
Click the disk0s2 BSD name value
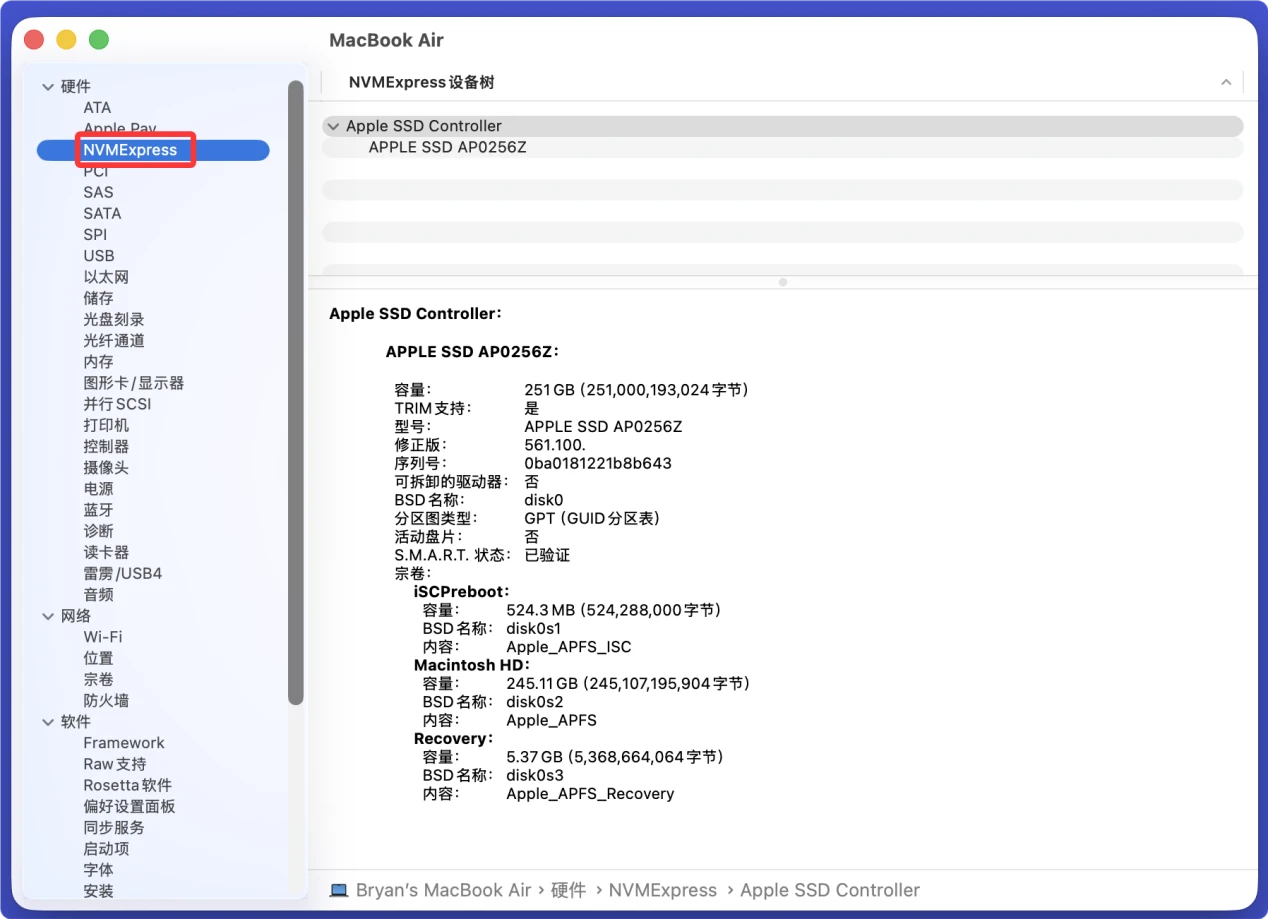pyautogui.click(x=534, y=702)
